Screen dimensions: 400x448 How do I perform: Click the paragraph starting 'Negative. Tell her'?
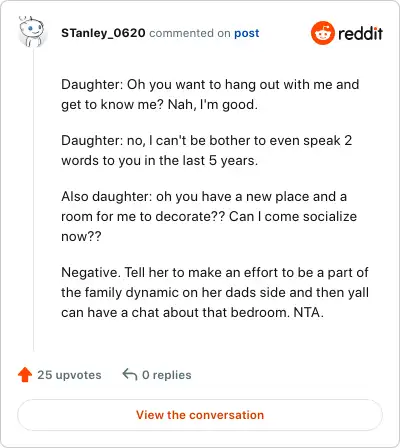click(x=215, y=293)
